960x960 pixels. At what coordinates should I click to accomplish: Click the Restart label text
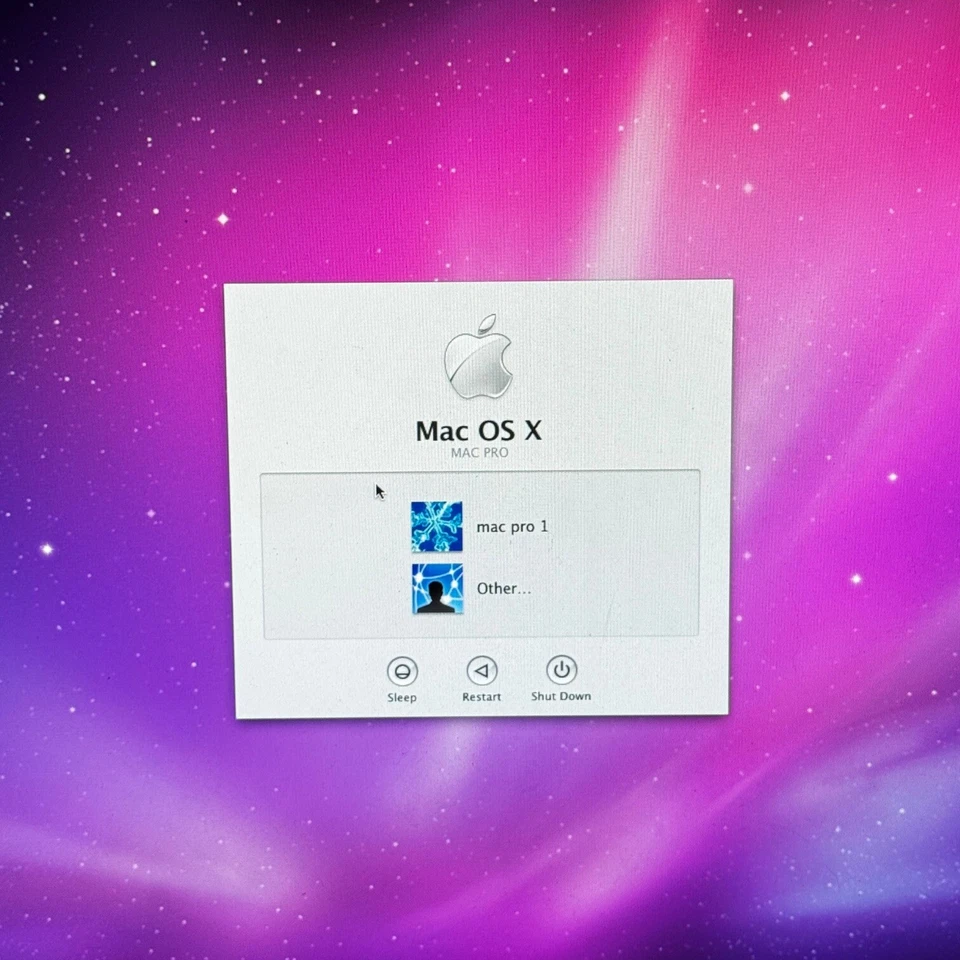(x=482, y=698)
